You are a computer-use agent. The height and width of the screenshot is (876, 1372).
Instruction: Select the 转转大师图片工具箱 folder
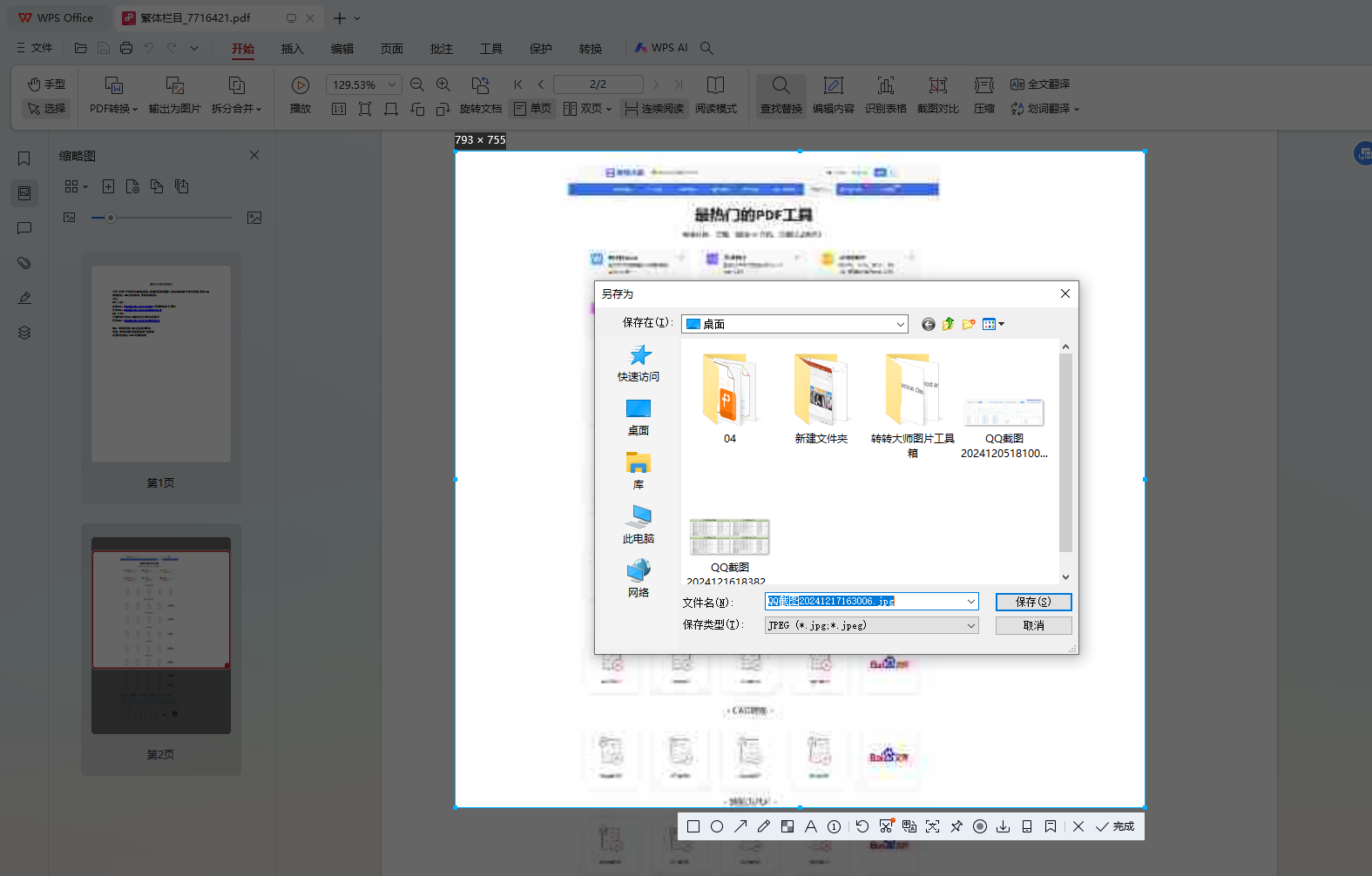pyautogui.click(x=912, y=405)
